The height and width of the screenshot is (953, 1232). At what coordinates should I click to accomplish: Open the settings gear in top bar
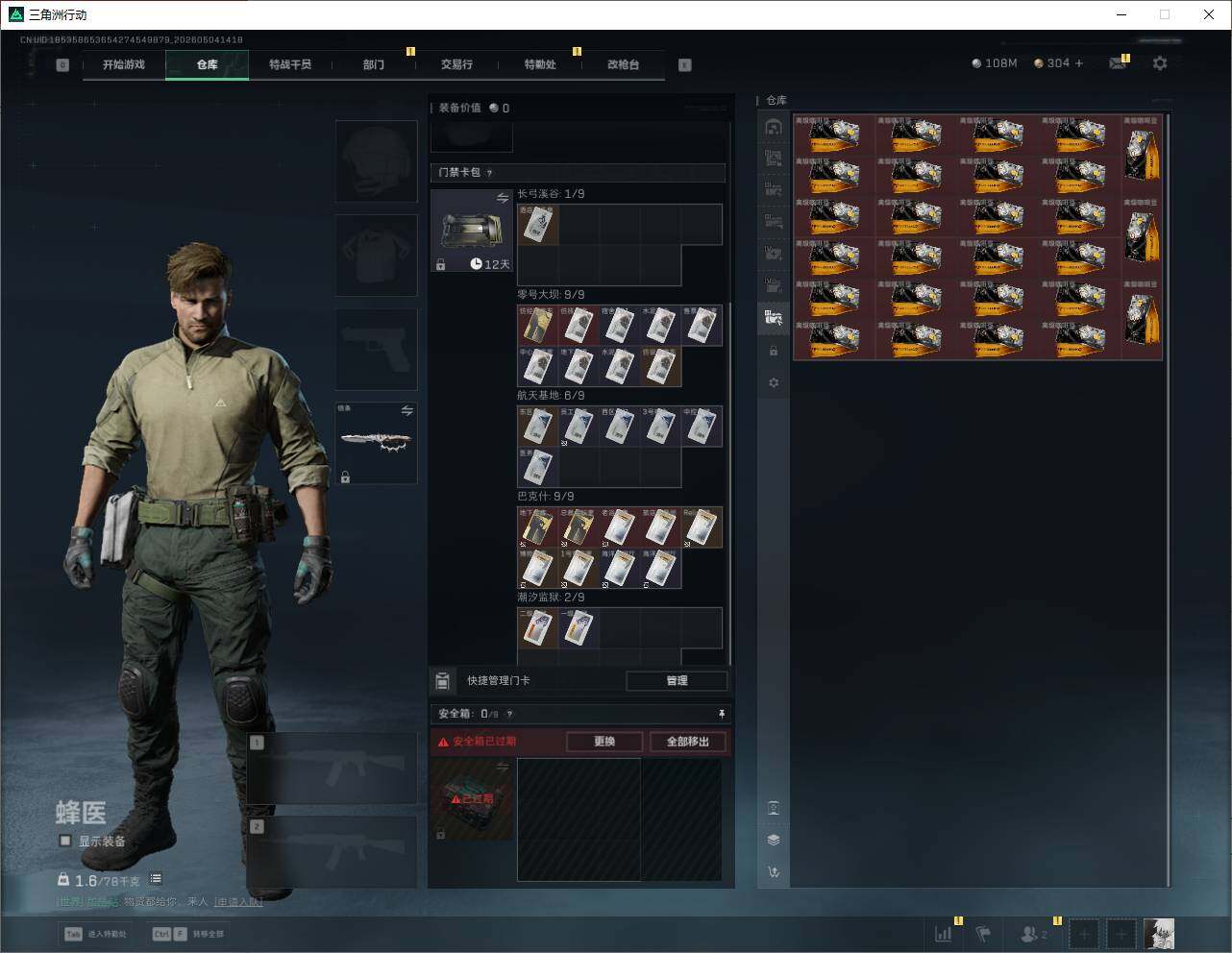click(1160, 63)
